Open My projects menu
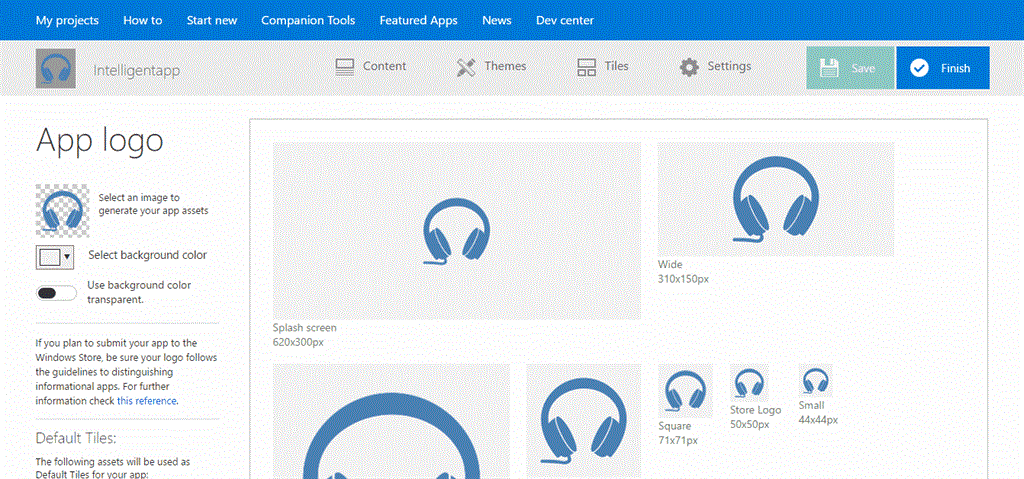 [x=68, y=20]
